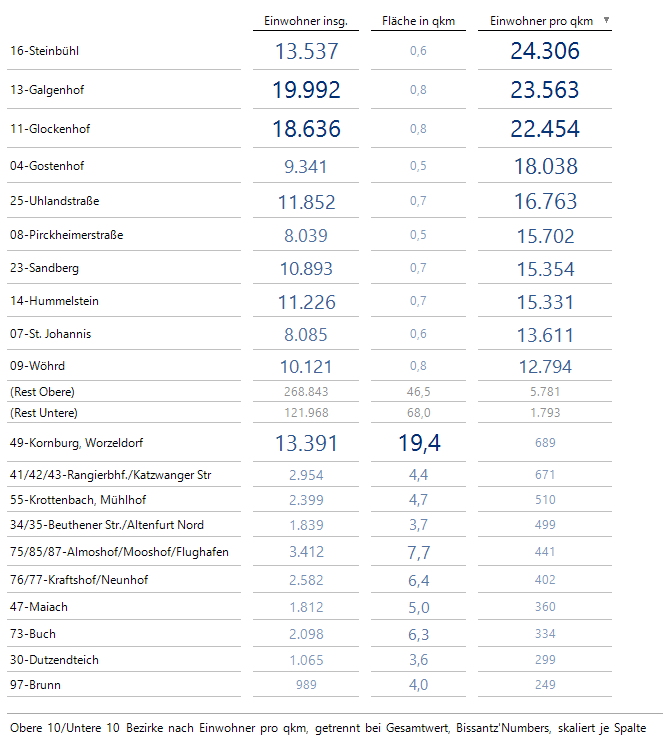Click the 11-Glockenhof district name

[x=50, y=129]
